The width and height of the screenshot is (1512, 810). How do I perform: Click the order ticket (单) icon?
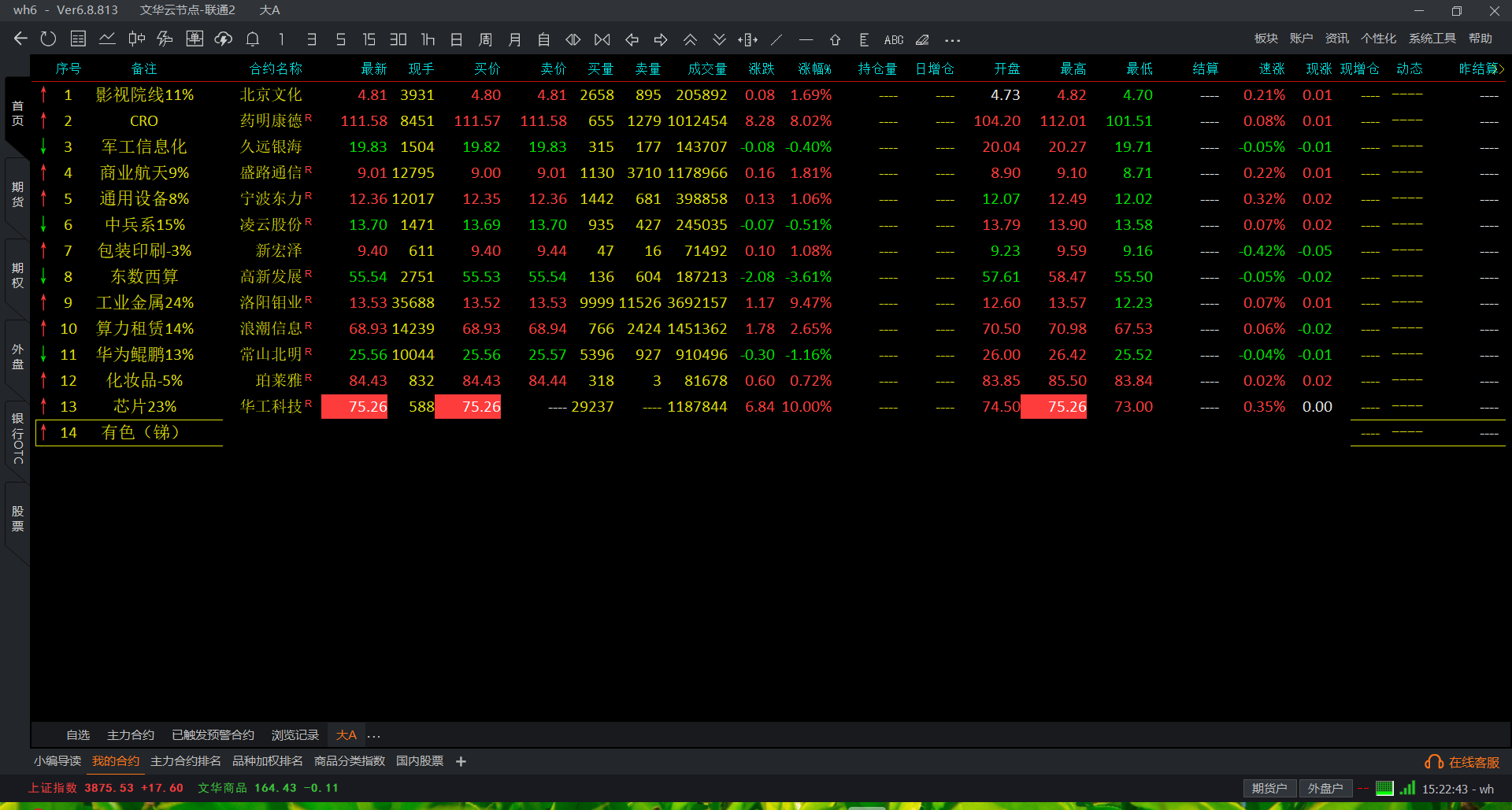(195, 39)
